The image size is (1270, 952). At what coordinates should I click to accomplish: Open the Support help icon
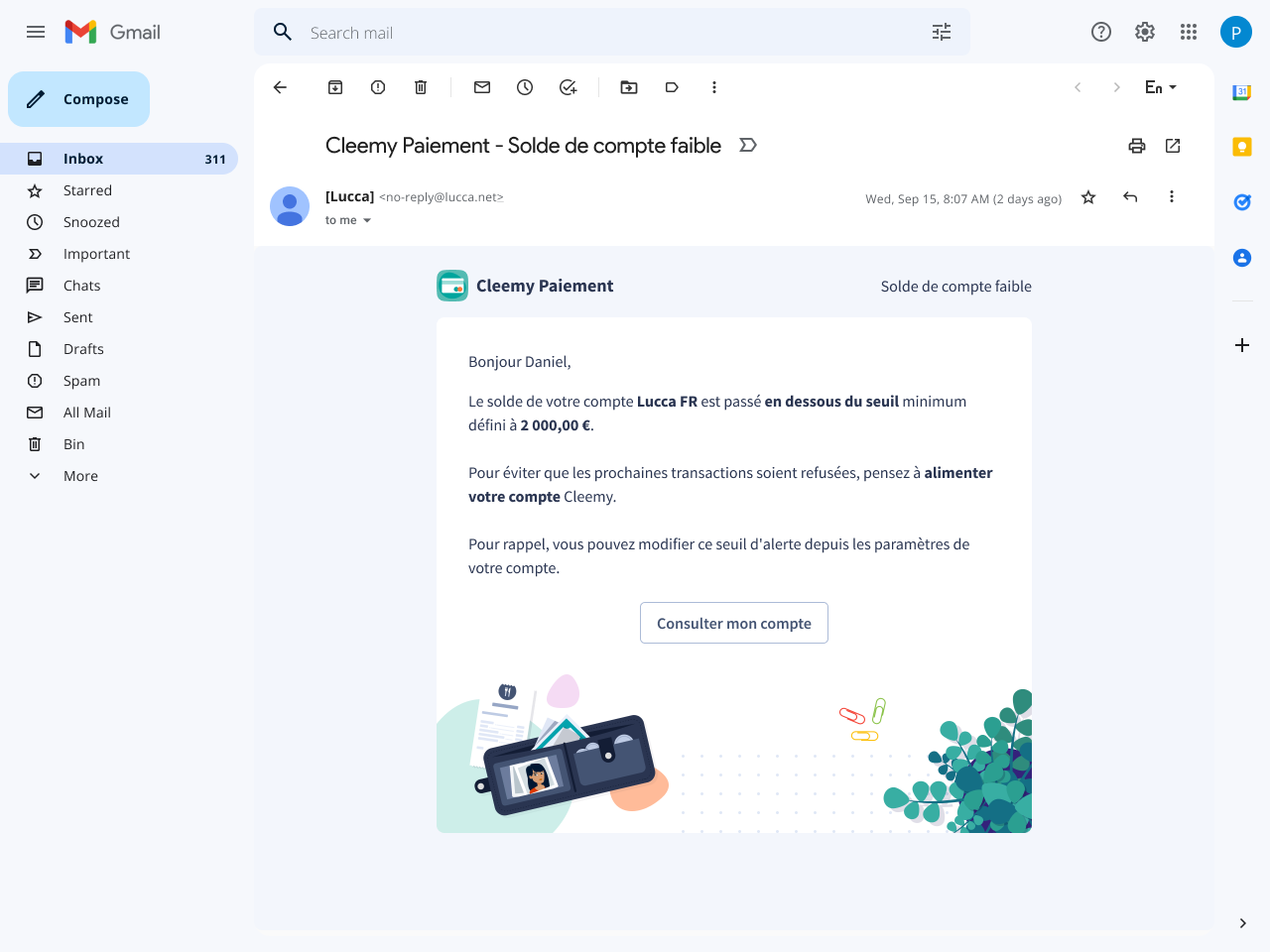1101,32
